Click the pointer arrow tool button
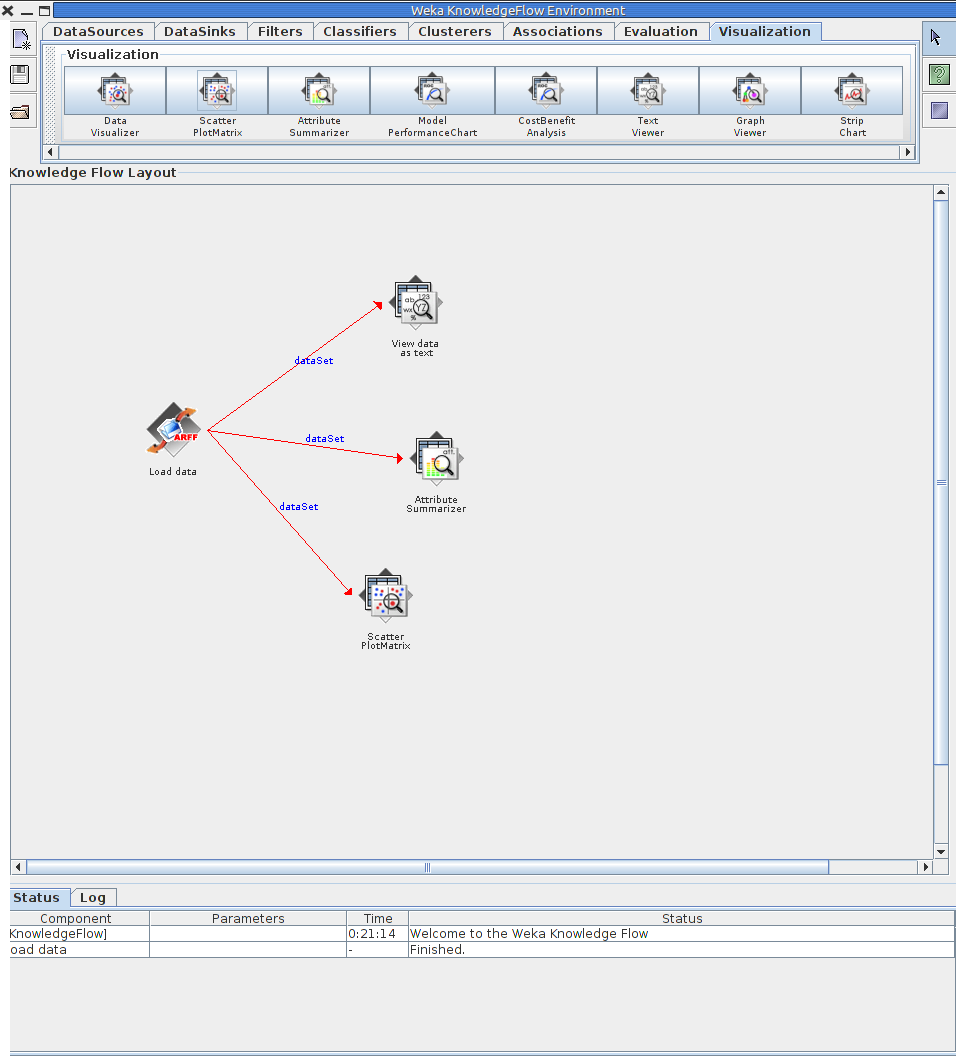This screenshot has width=956, height=1056. click(938, 38)
